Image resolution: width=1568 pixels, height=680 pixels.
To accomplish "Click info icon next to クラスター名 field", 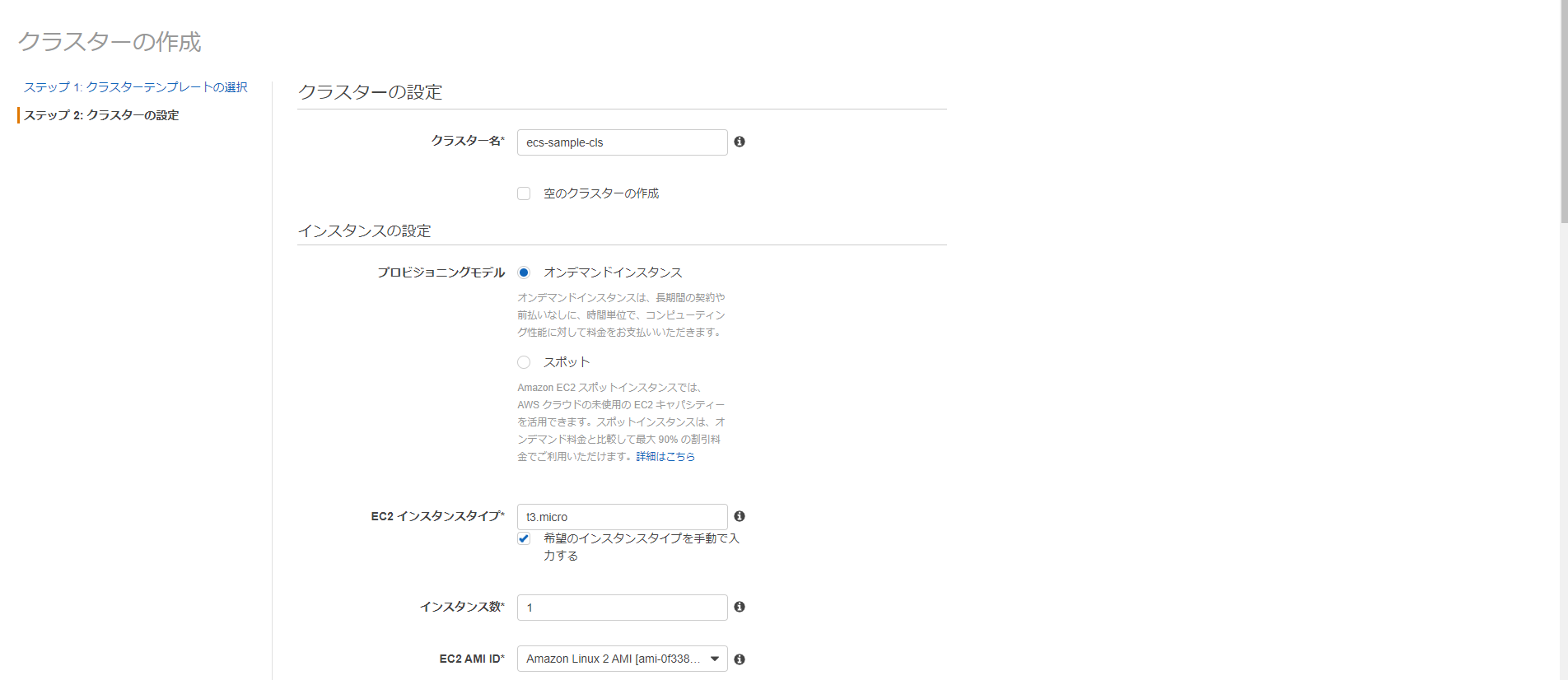I will (740, 142).
